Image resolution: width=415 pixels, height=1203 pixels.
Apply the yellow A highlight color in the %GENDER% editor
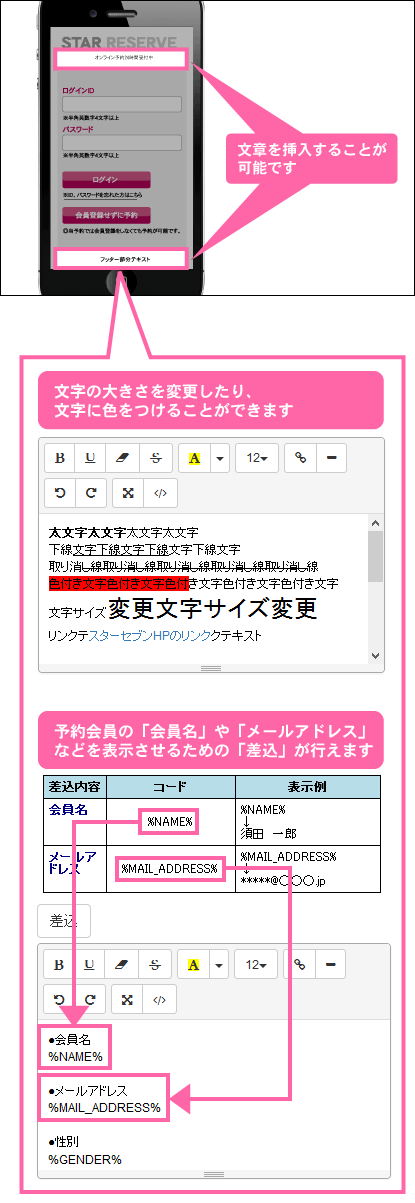pyautogui.click(x=194, y=965)
